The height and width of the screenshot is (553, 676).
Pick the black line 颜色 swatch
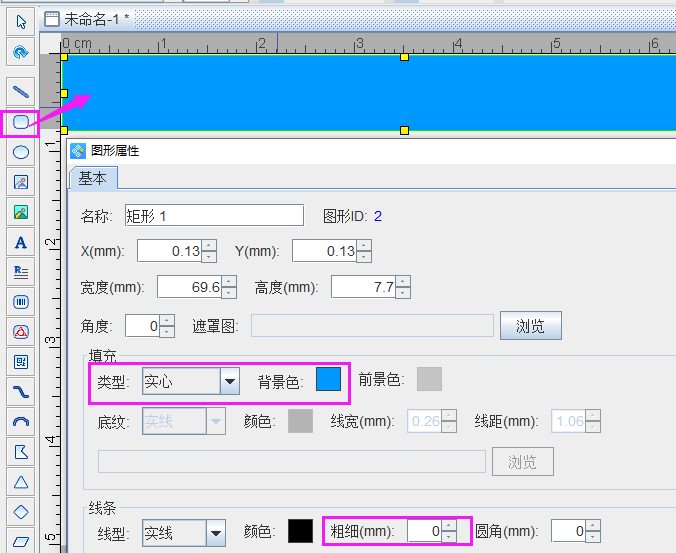coord(300,531)
